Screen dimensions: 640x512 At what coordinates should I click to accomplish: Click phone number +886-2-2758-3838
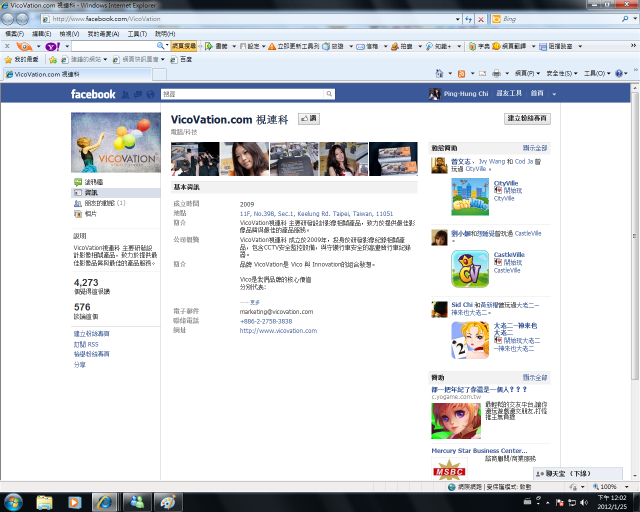[266, 321]
